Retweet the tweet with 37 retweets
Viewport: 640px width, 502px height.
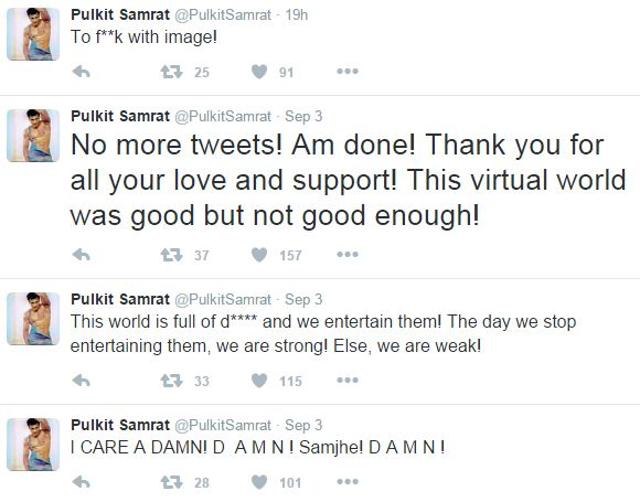[x=171, y=255]
